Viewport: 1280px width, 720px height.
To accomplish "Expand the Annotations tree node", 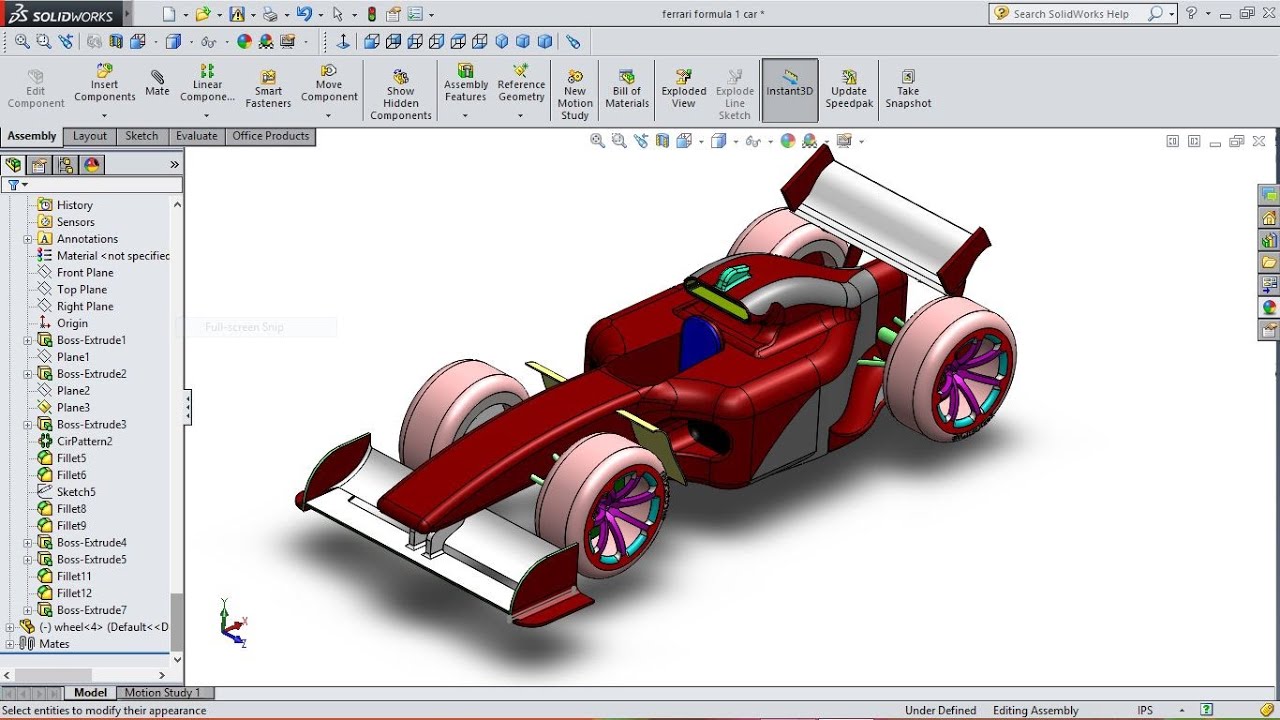I will point(28,239).
